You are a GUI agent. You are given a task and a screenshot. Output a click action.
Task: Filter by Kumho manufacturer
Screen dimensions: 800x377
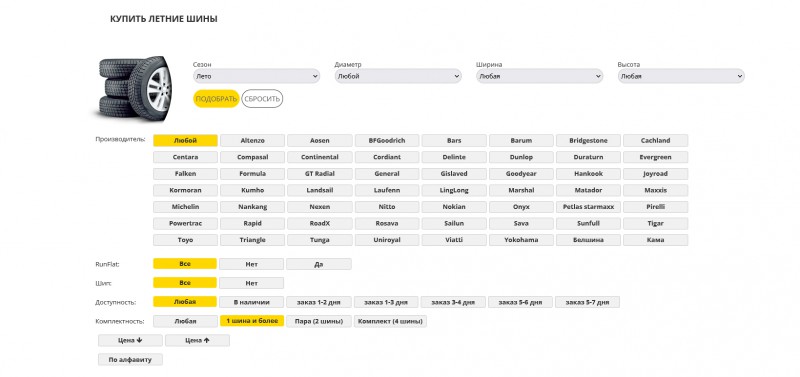tap(253, 190)
